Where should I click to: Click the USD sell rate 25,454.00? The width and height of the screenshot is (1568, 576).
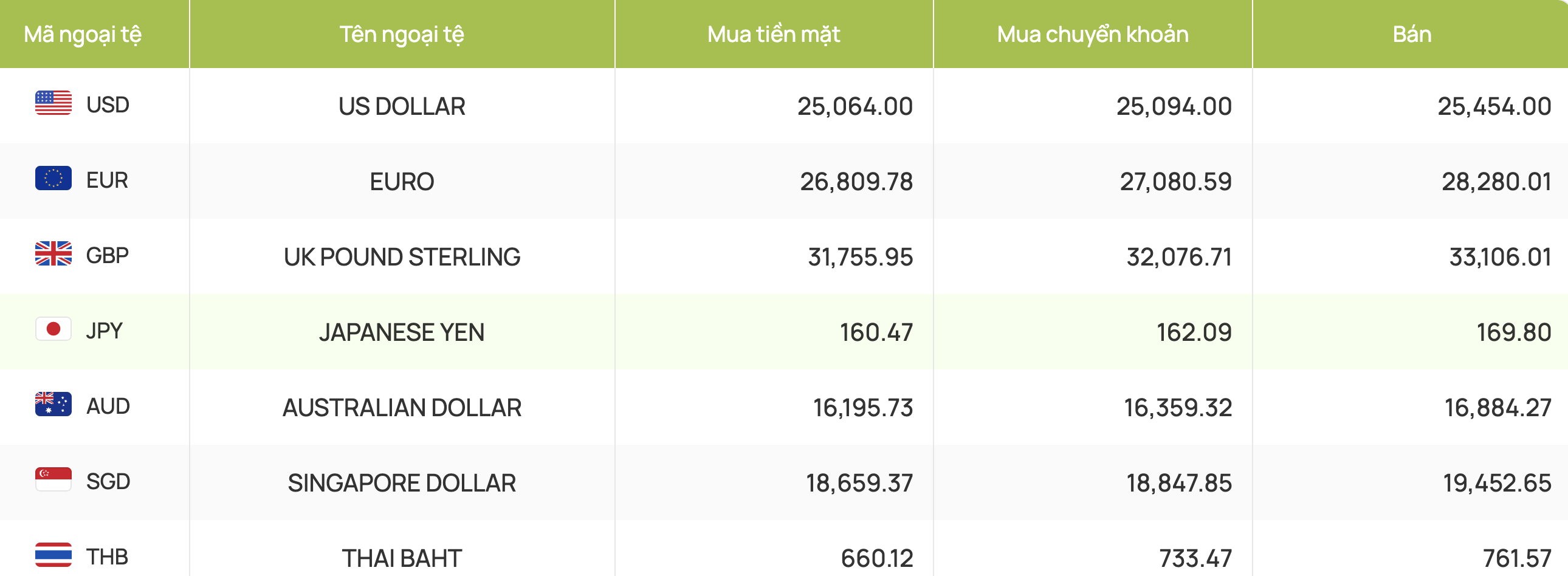click(x=1494, y=106)
